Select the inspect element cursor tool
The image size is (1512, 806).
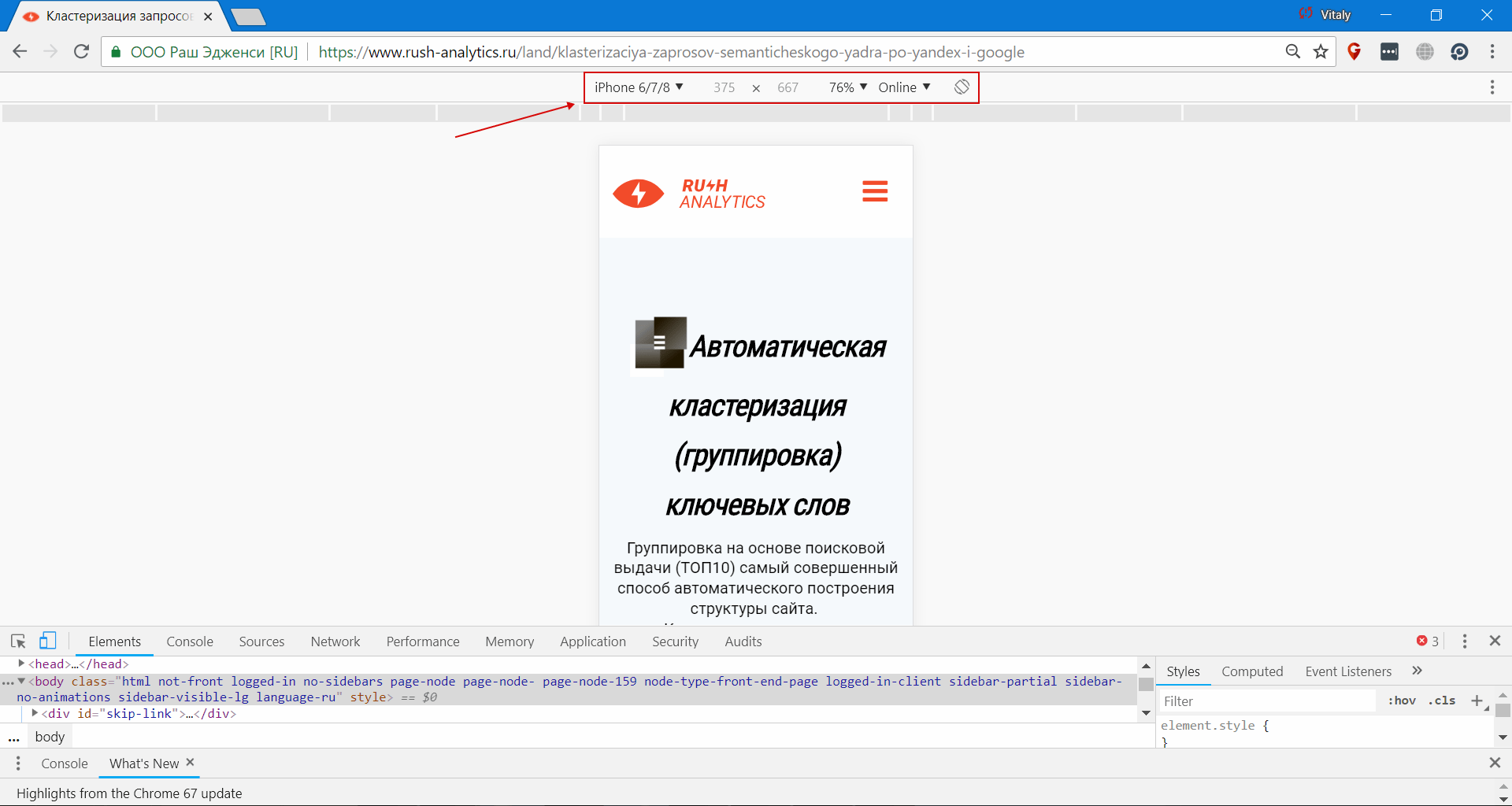coord(18,641)
